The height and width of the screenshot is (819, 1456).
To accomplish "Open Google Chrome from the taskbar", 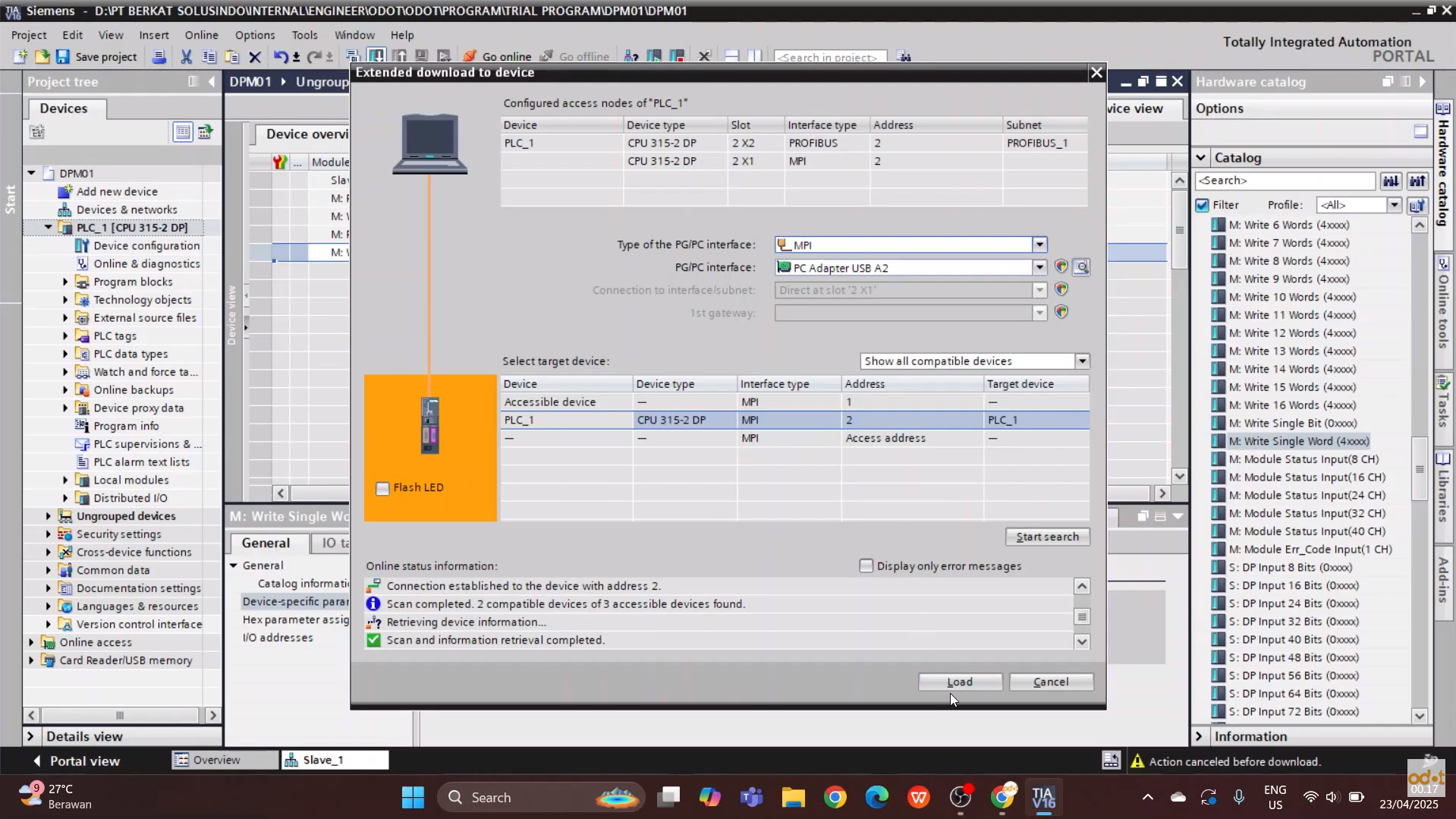I will (x=835, y=797).
